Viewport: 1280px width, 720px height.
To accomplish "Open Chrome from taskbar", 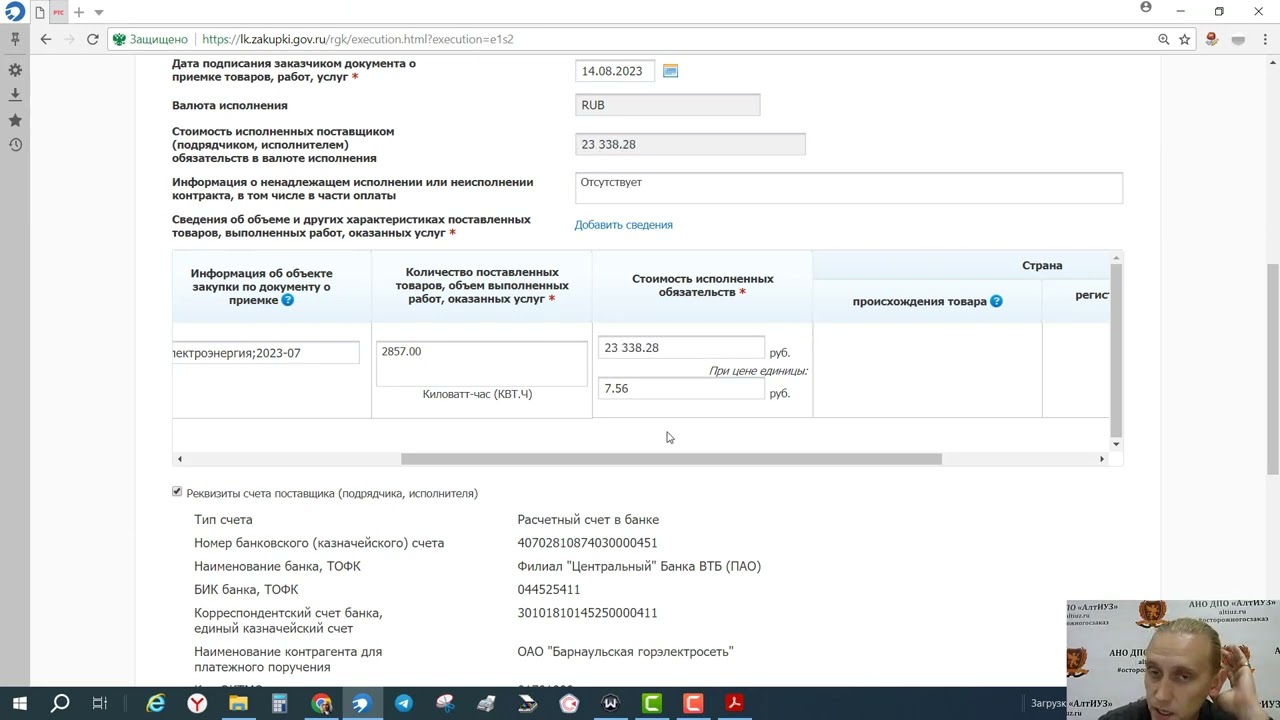I will tap(321, 703).
